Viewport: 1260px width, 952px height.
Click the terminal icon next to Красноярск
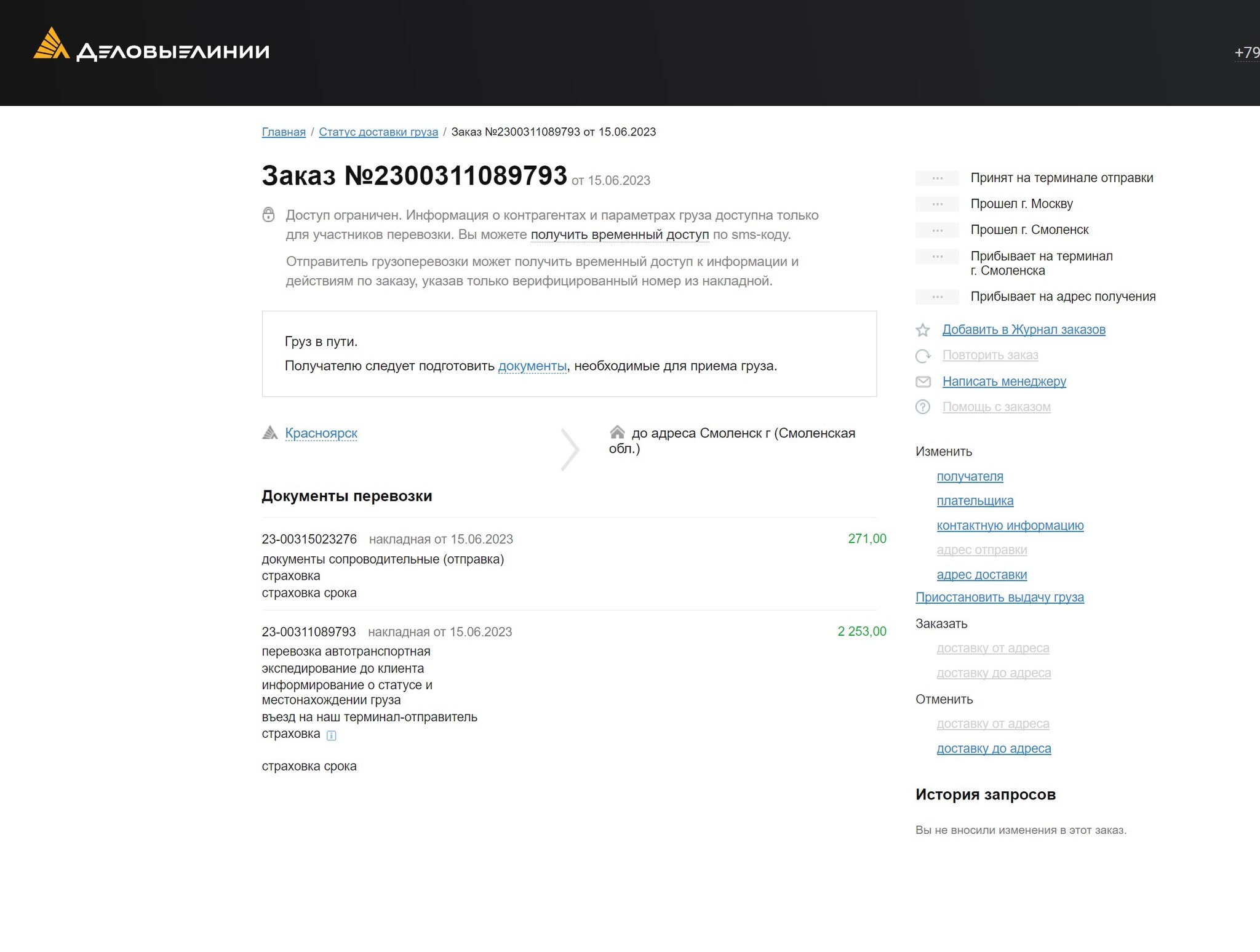click(x=269, y=433)
